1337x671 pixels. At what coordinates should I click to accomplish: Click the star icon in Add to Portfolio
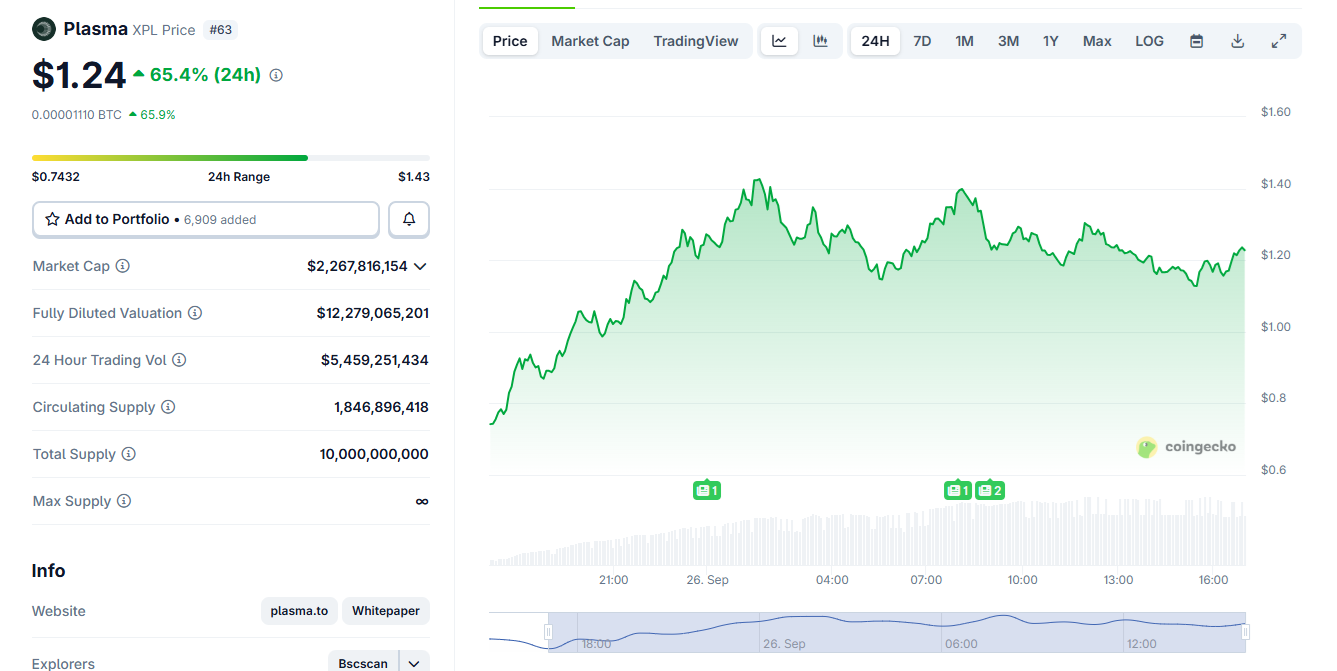[51, 218]
